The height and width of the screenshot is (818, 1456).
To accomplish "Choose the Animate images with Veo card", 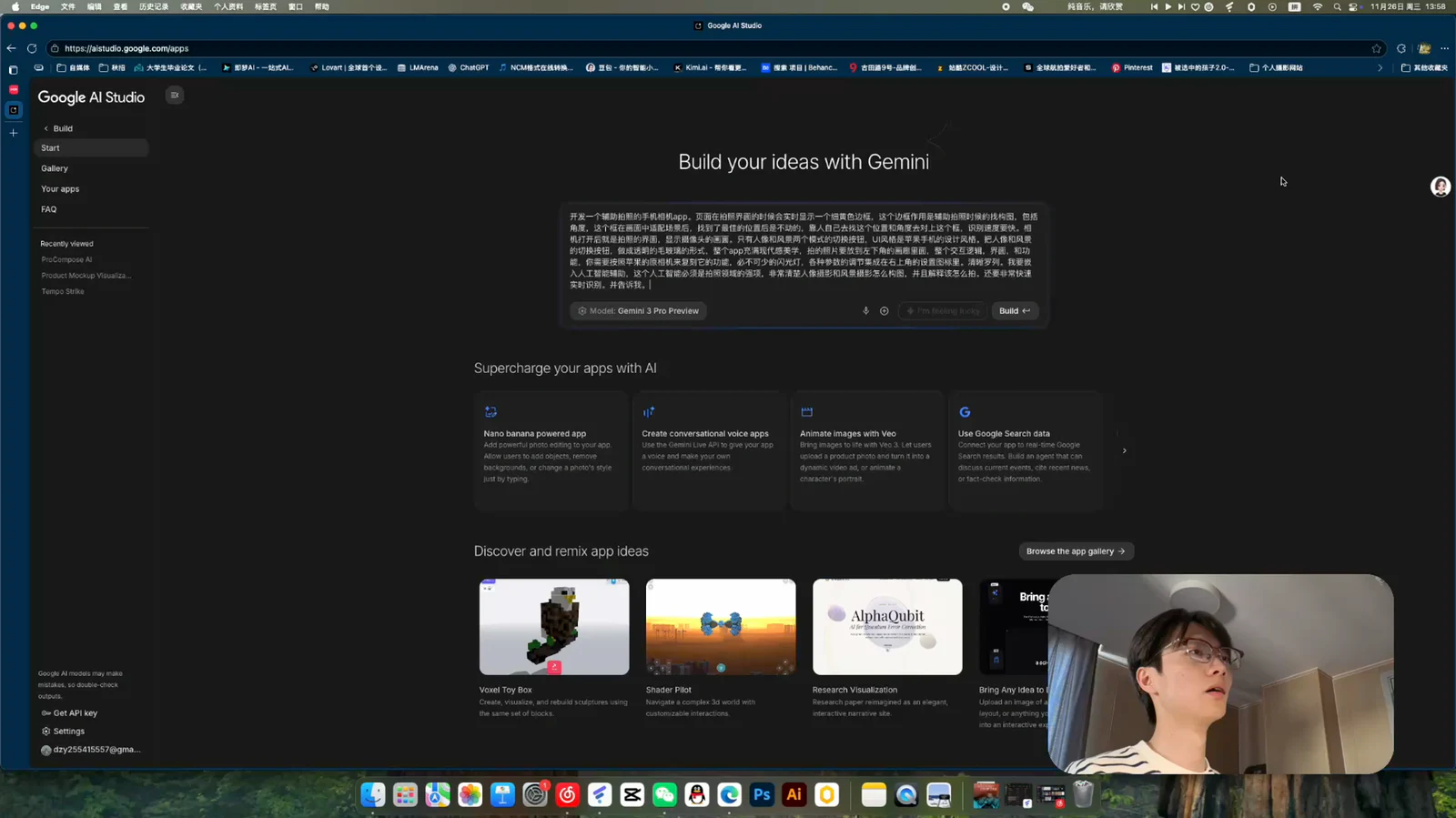I will click(x=867, y=450).
